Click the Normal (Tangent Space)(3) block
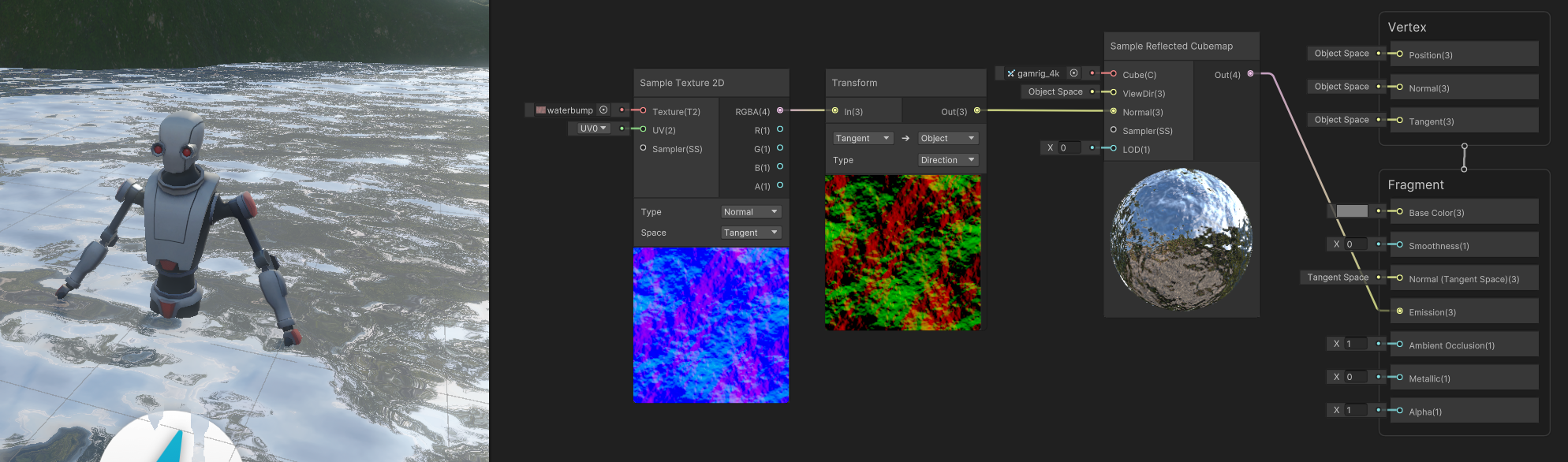Image resolution: width=1568 pixels, height=462 pixels. (1463, 278)
